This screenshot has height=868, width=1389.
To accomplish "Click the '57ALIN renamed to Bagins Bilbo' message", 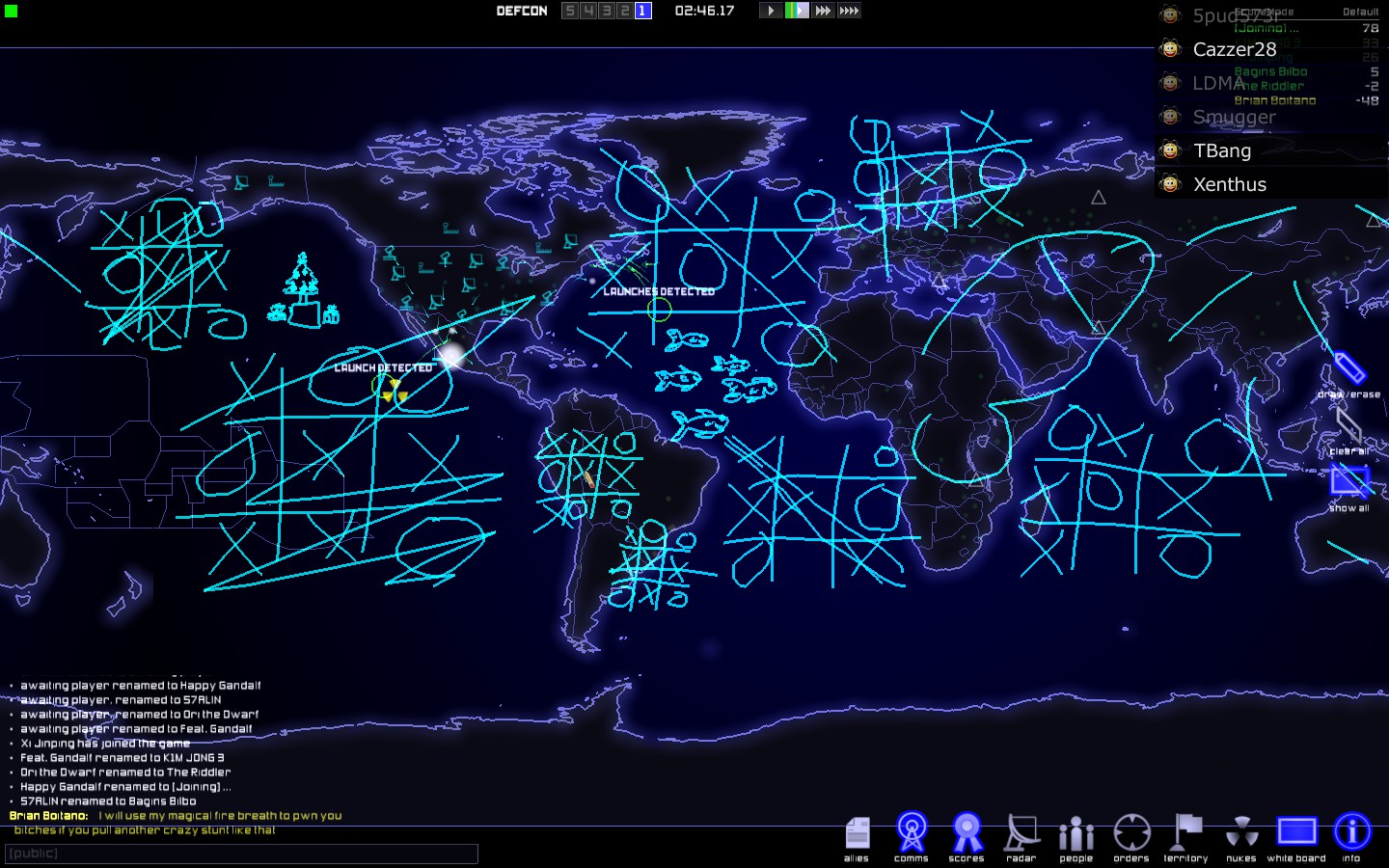I will [x=108, y=801].
